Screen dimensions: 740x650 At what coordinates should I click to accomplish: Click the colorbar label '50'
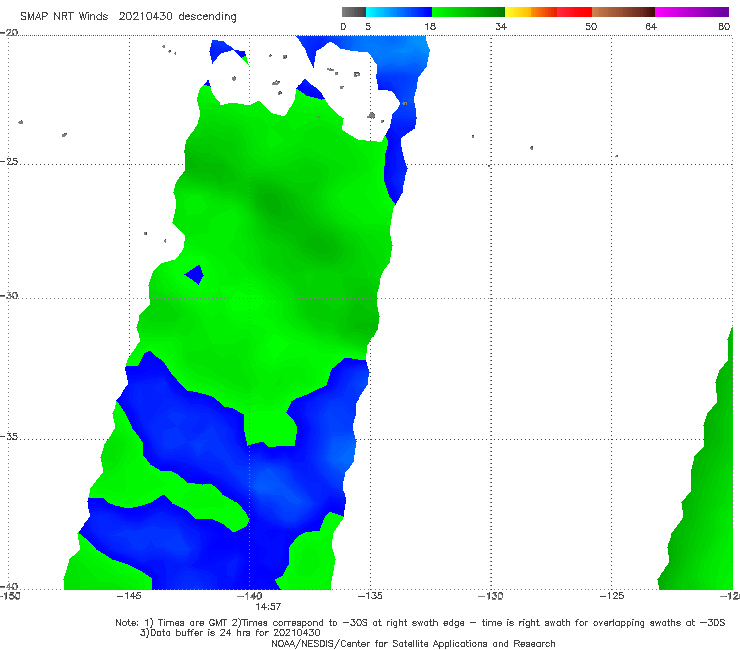[591, 26]
